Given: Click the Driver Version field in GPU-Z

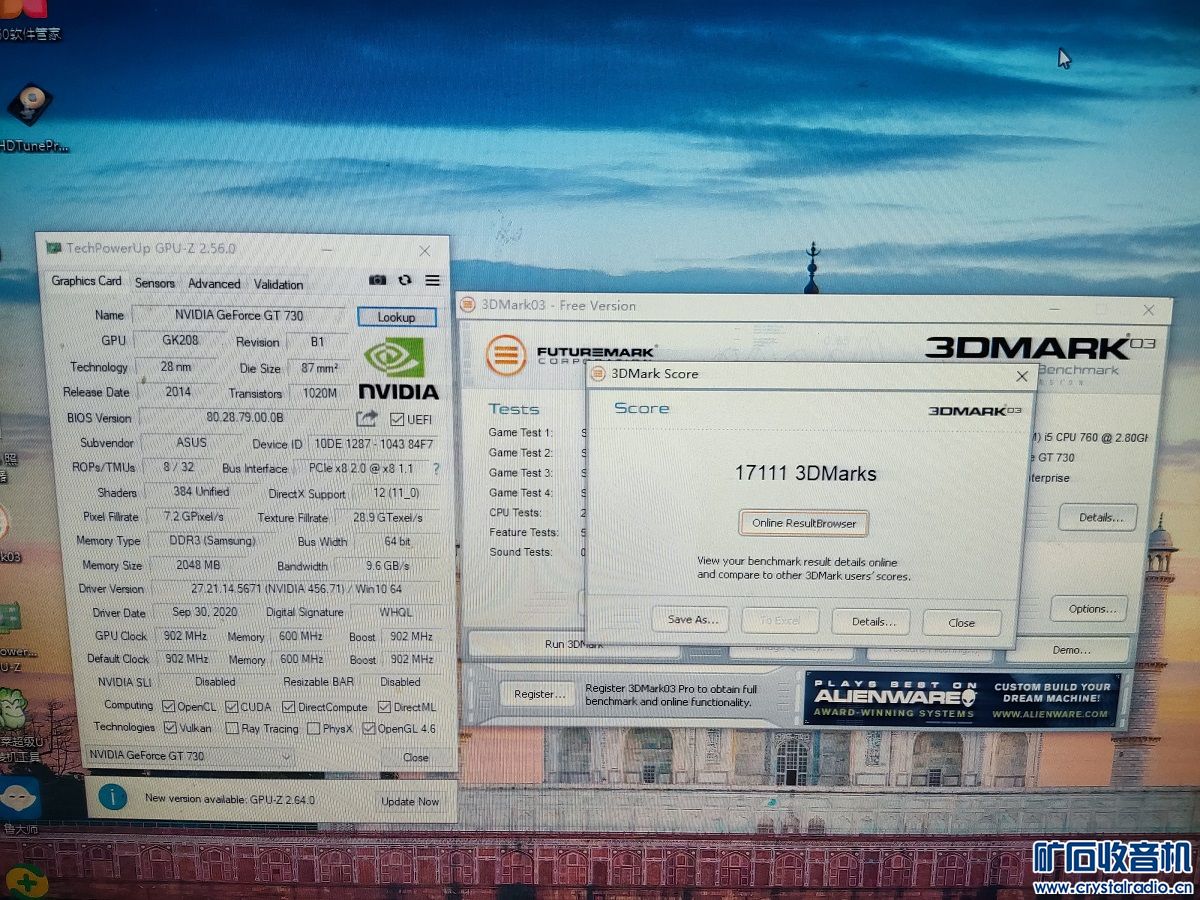Looking at the screenshot, I should tap(295, 589).
